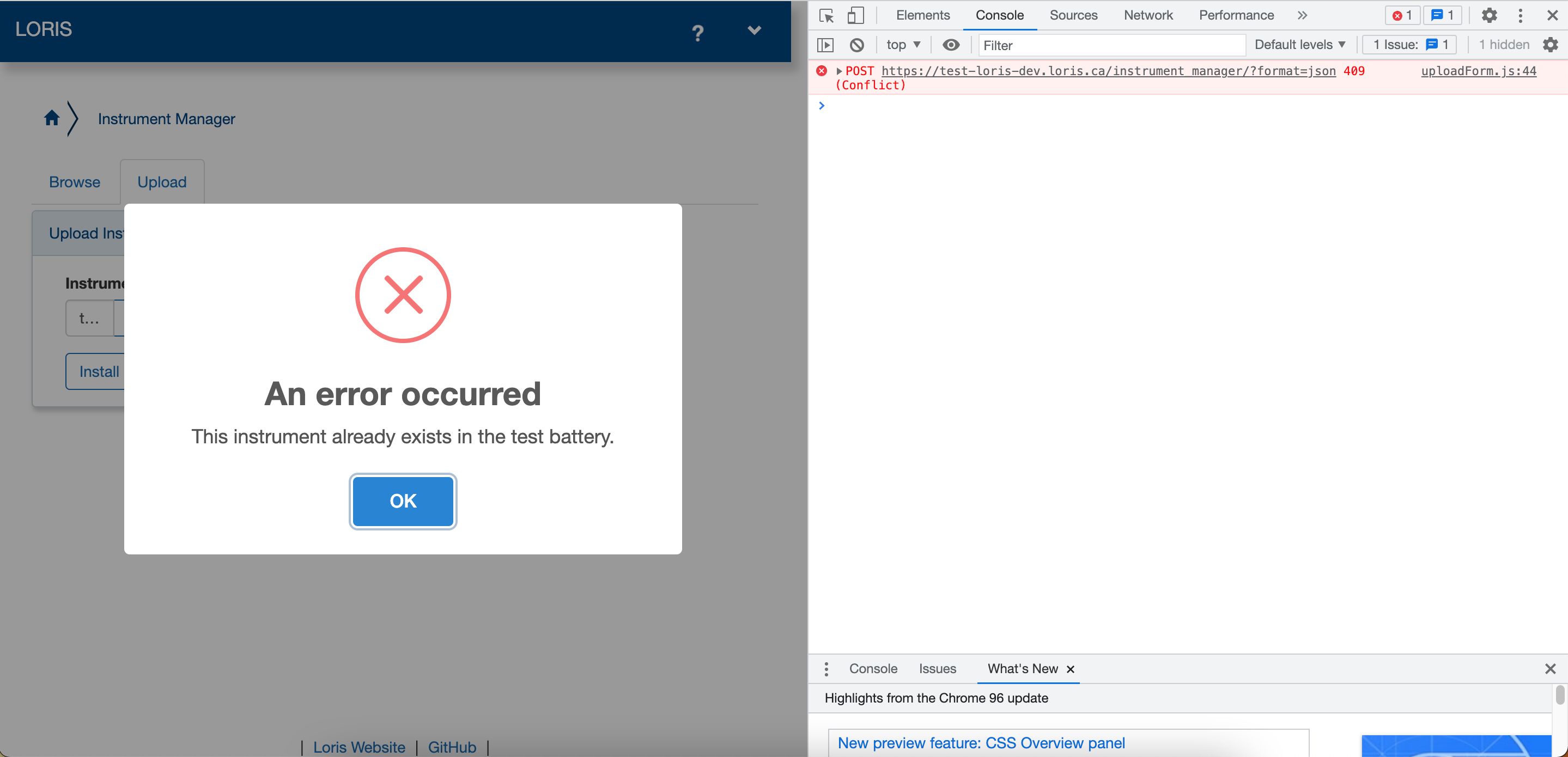The height and width of the screenshot is (757, 1568).
Task: Open the GitHub footer link
Action: point(452,747)
